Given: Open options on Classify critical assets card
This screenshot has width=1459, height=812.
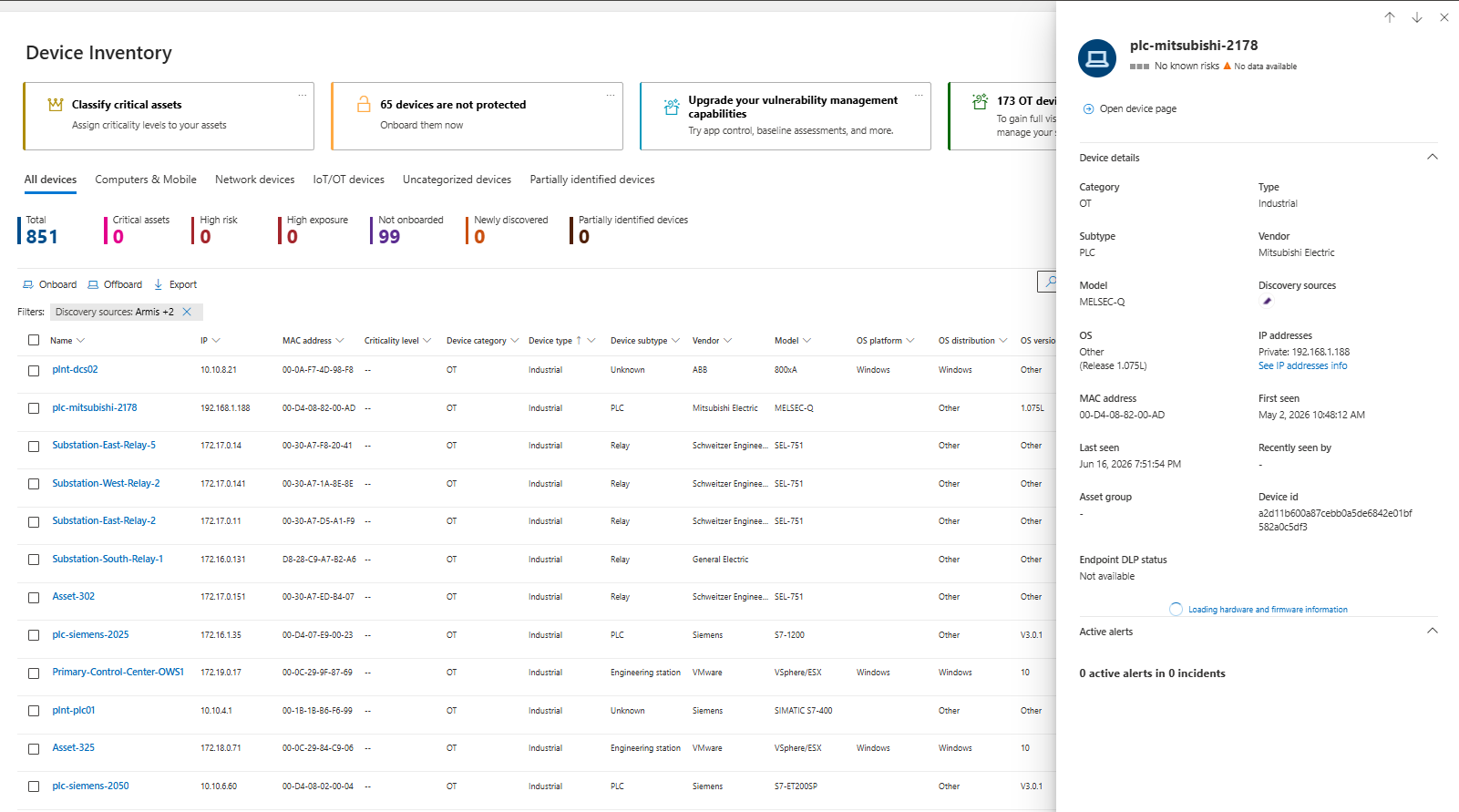Looking at the screenshot, I should point(303,95).
